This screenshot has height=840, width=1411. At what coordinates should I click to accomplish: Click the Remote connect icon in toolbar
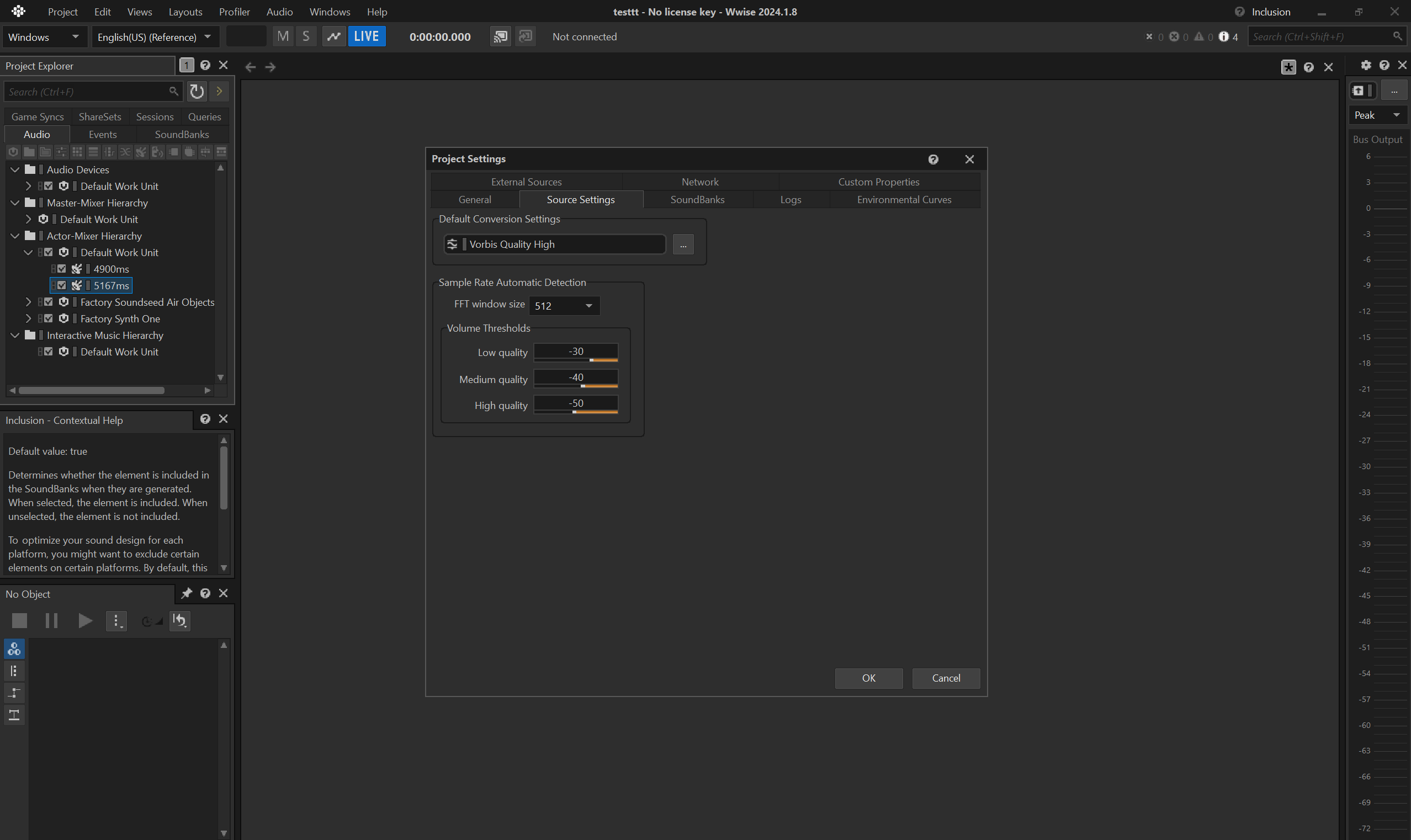point(500,37)
